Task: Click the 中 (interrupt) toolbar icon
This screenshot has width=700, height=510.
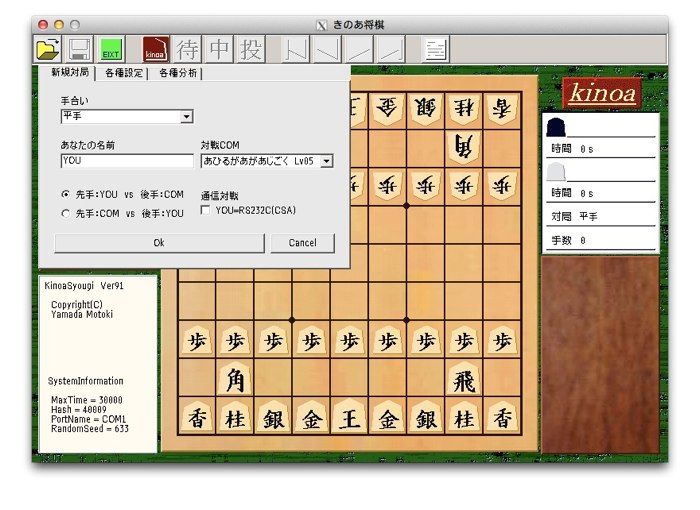Action: click(x=219, y=49)
